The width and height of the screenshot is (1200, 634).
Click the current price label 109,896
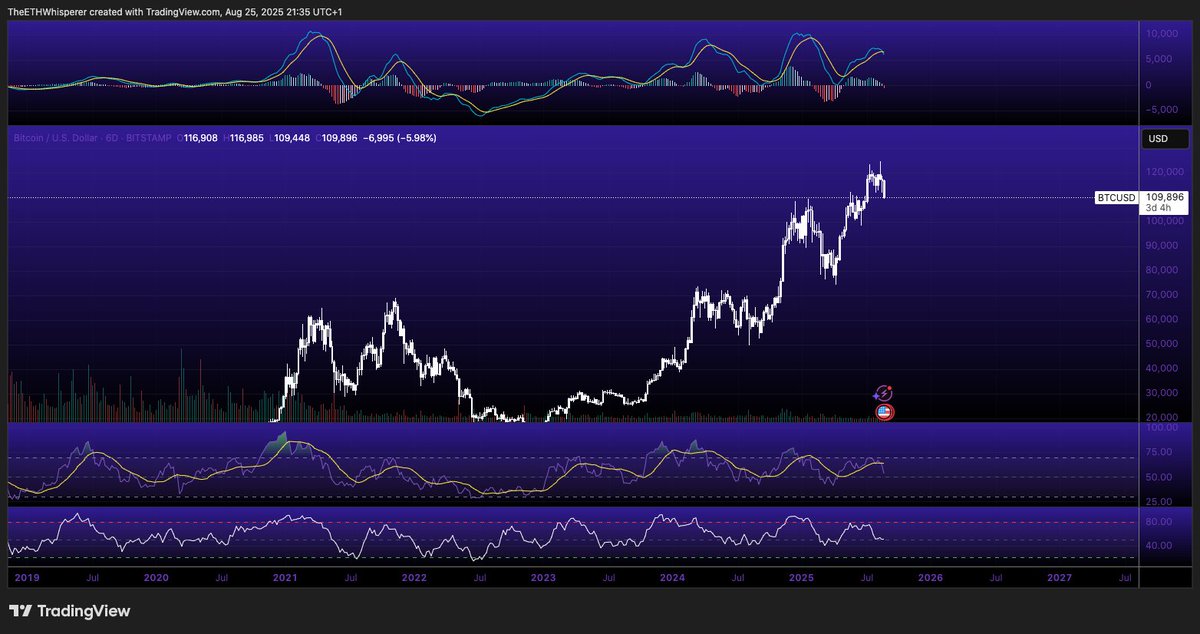tap(1164, 197)
